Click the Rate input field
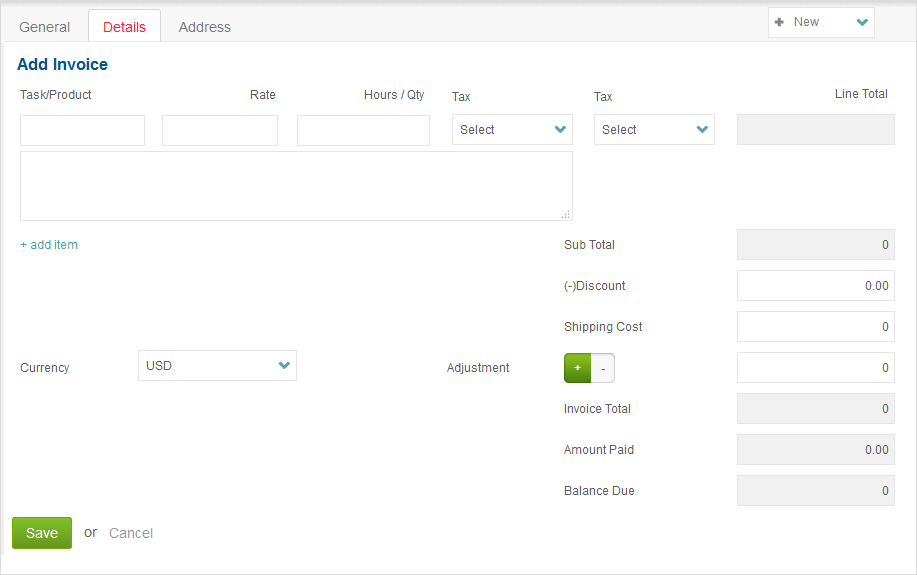This screenshot has height=575, width=917. 220,130
